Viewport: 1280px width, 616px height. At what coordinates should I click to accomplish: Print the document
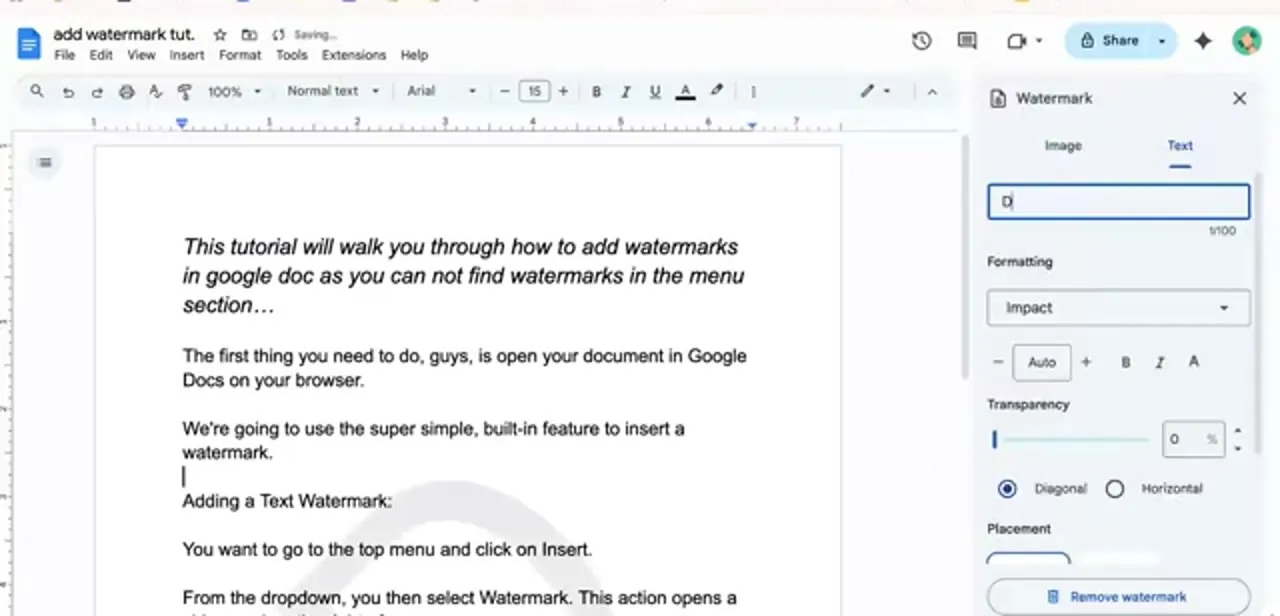pyautogui.click(x=126, y=92)
